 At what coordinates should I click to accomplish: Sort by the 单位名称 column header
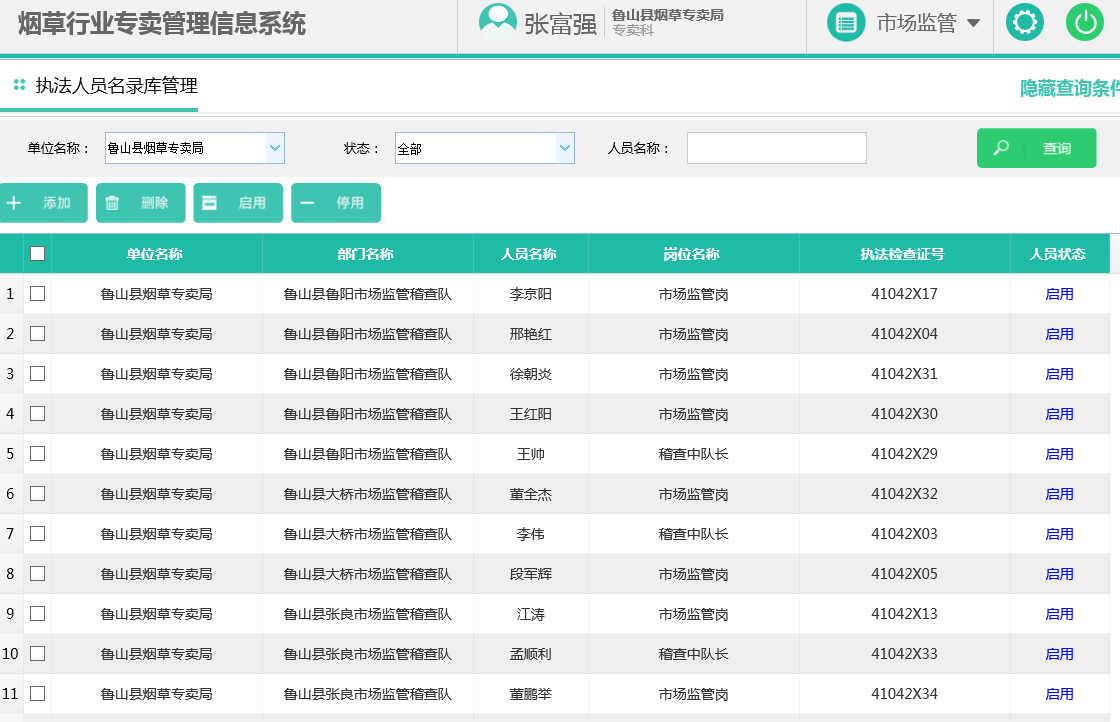tap(154, 254)
